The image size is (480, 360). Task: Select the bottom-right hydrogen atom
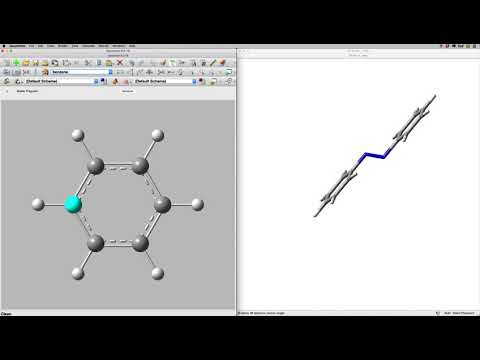[158, 274]
